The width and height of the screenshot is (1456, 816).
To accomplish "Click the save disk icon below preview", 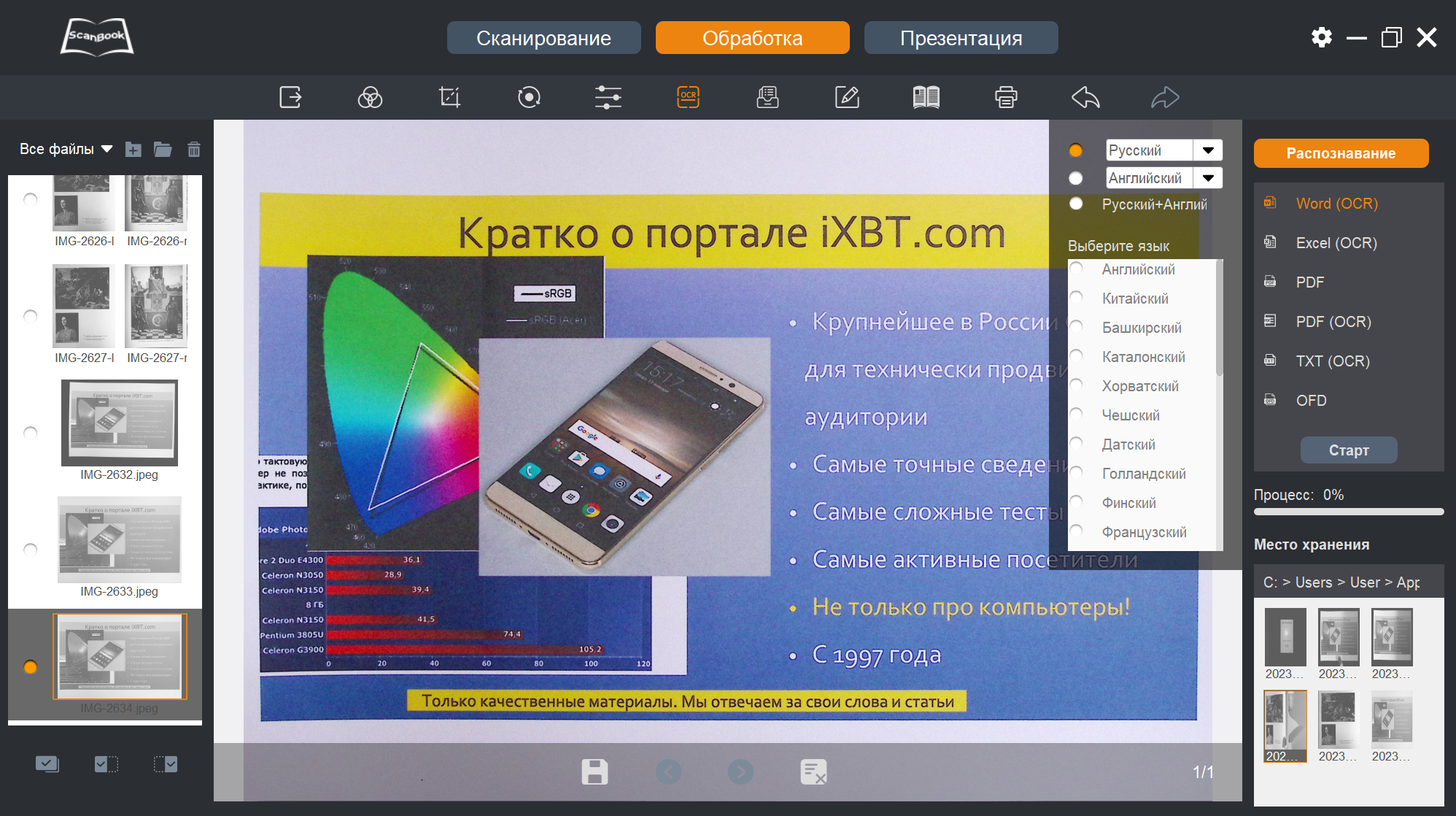I will 595,771.
